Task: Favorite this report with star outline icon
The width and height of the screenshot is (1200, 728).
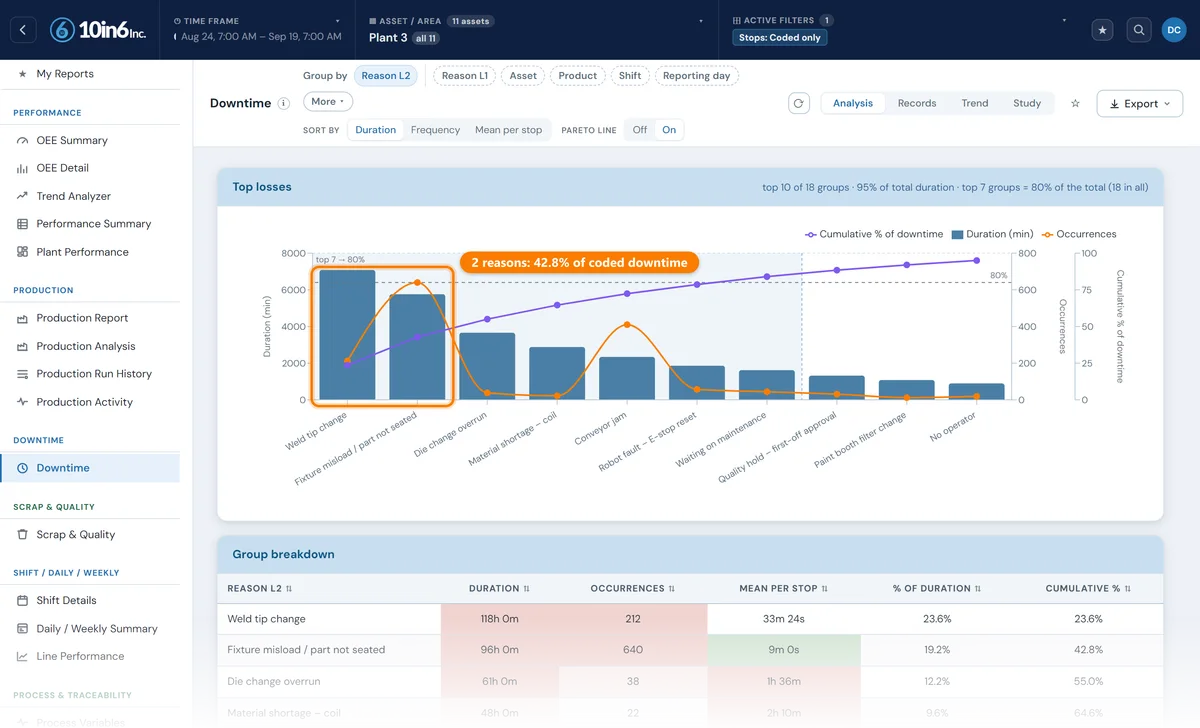Action: (x=1075, y=103)
